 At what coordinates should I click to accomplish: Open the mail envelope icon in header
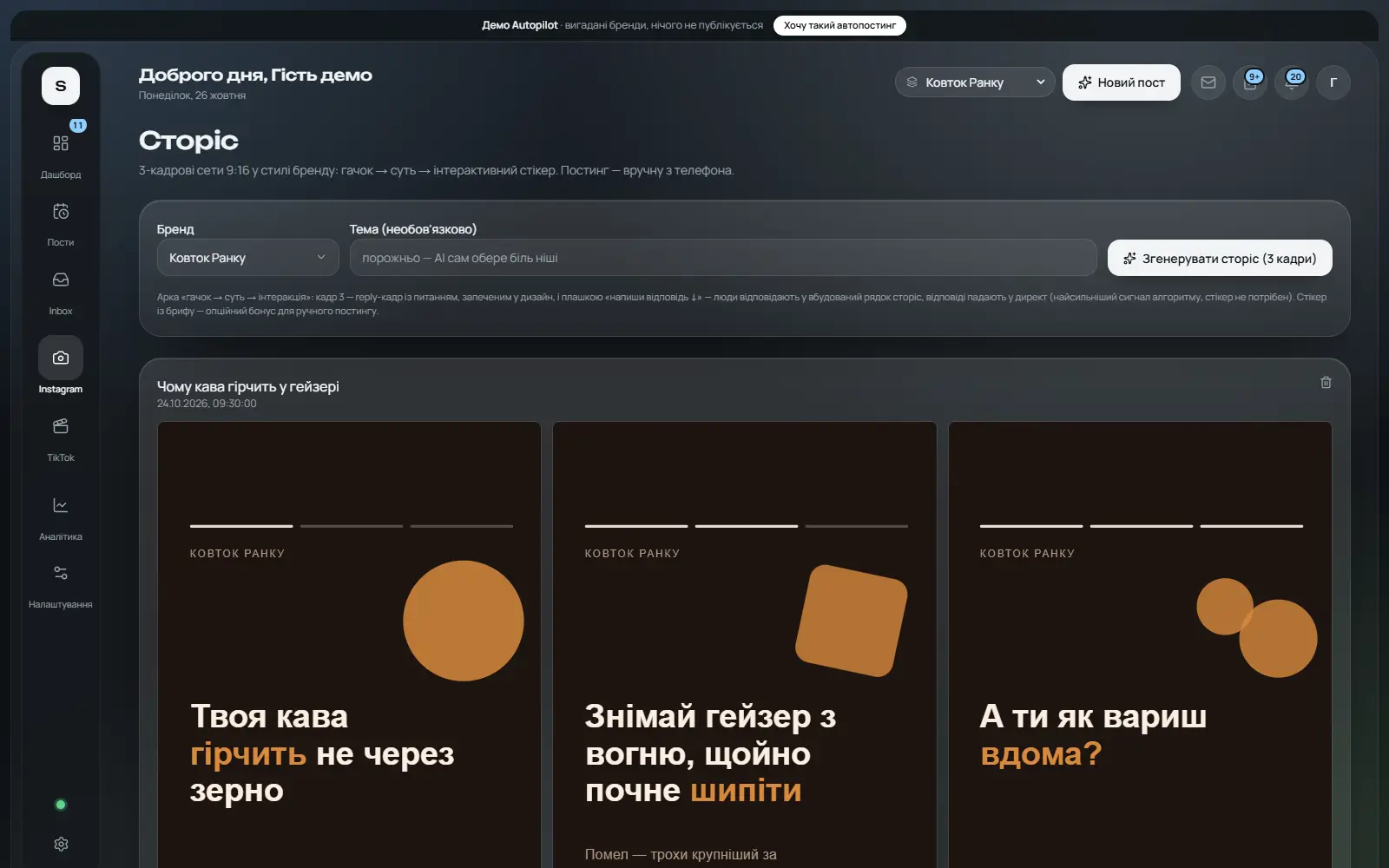(x=1208, y=82)
